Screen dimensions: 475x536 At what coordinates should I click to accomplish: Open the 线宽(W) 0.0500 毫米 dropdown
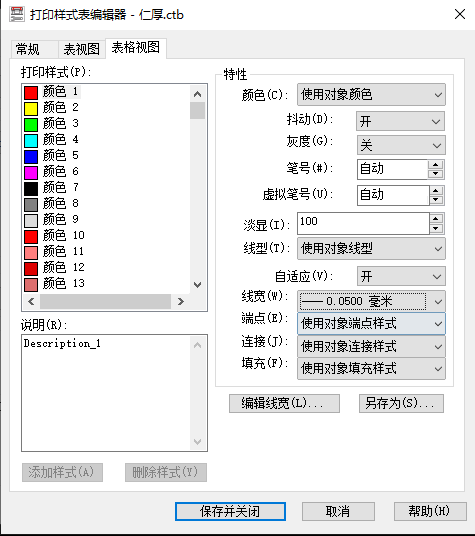coord(371,301)
